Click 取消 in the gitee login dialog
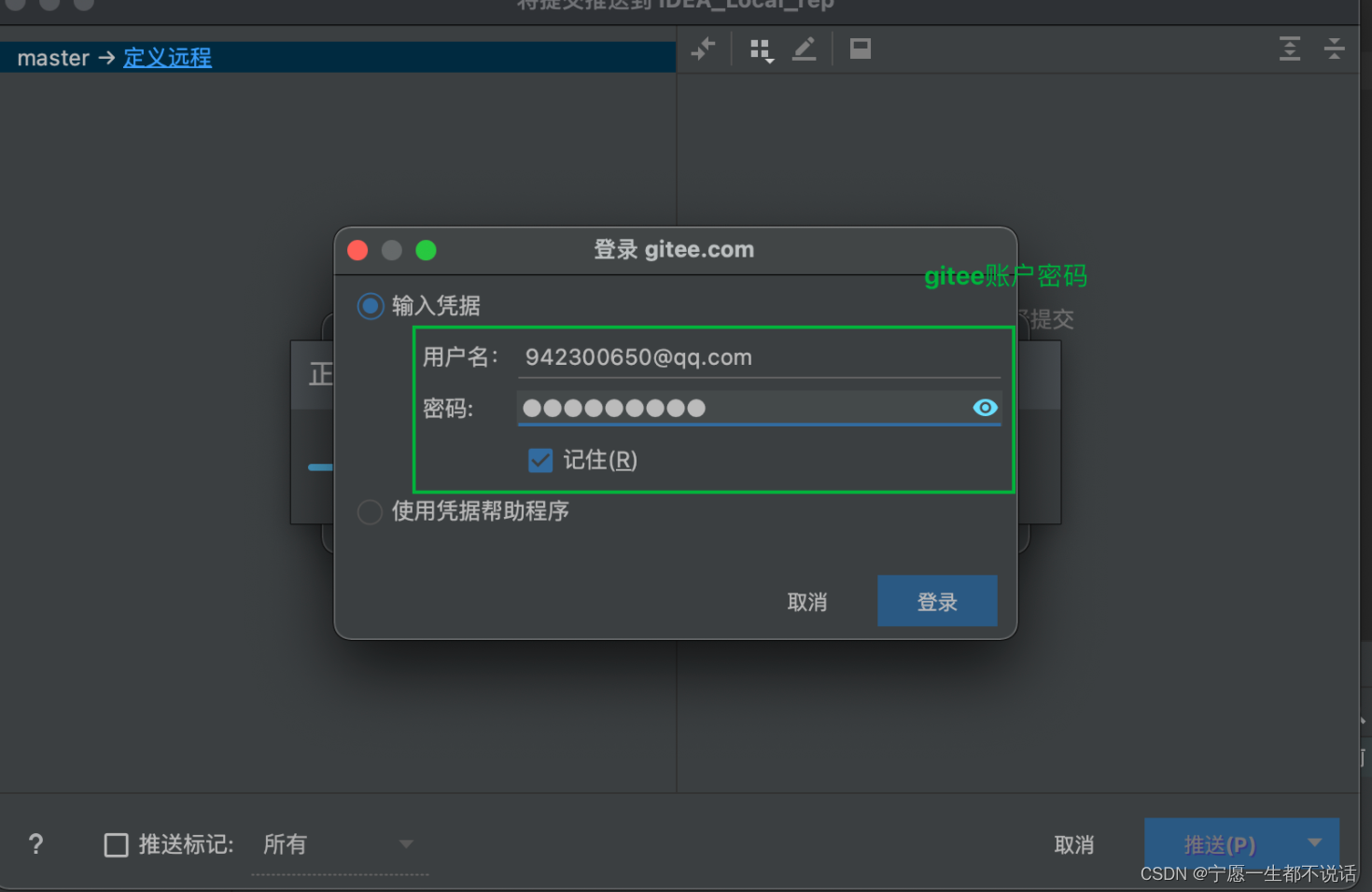Viewport: 1372px width, 892px height. click(x=807, y=603)
